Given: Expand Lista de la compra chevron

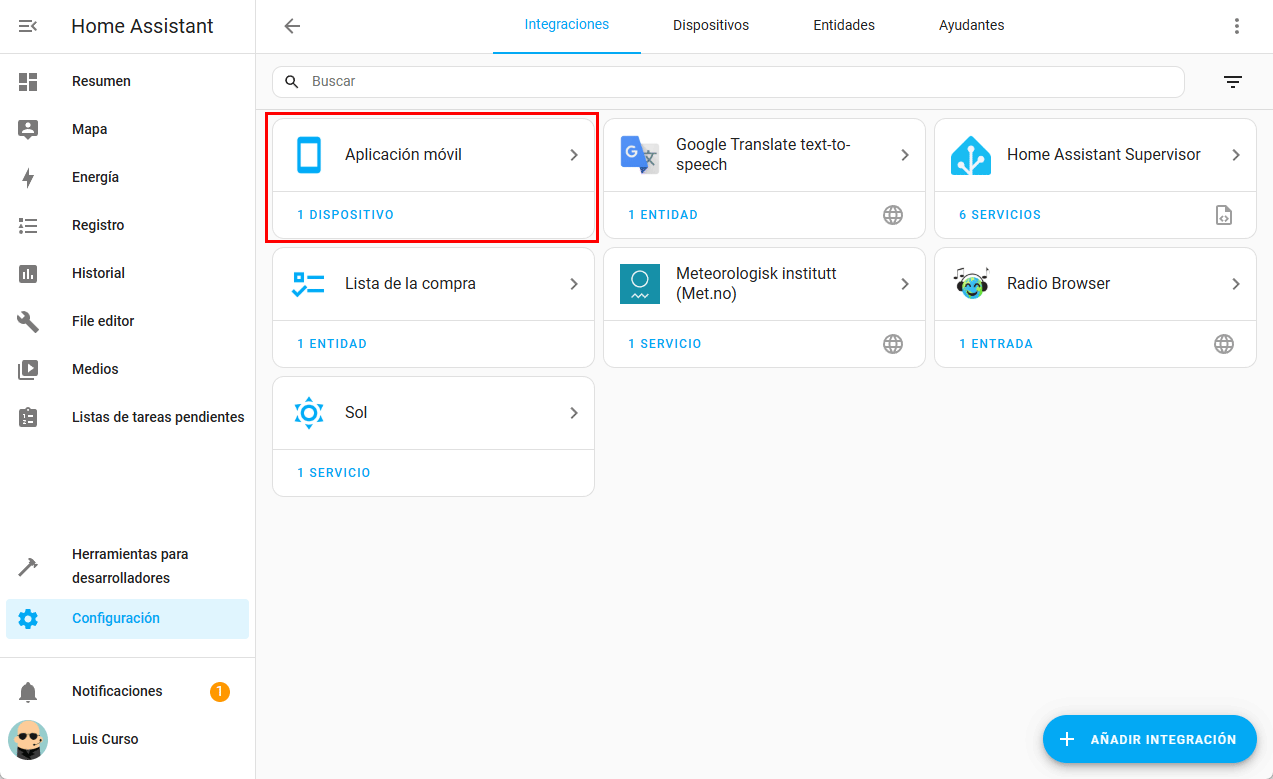Looking at the screenshot, I should 574,284.
